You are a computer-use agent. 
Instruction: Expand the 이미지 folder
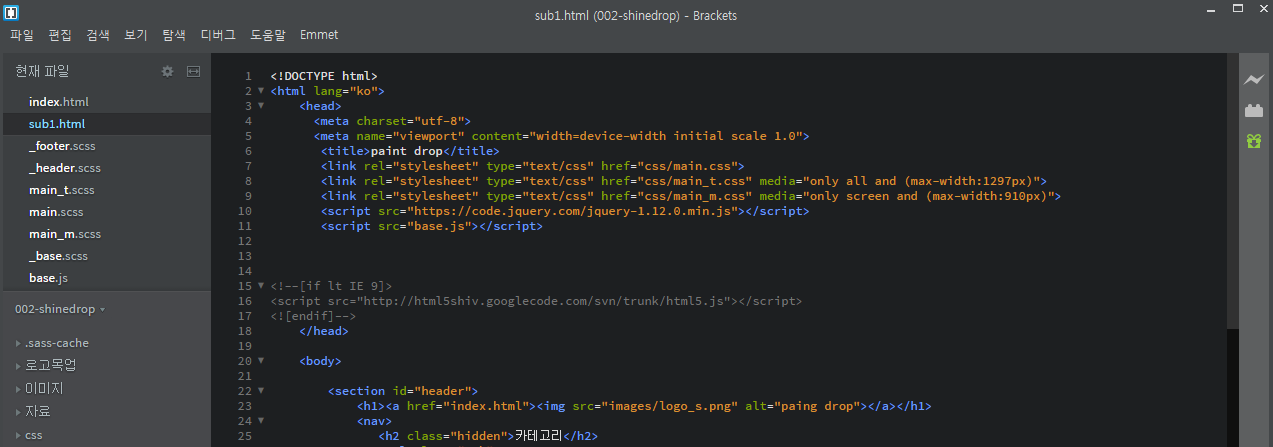point(18,388)
